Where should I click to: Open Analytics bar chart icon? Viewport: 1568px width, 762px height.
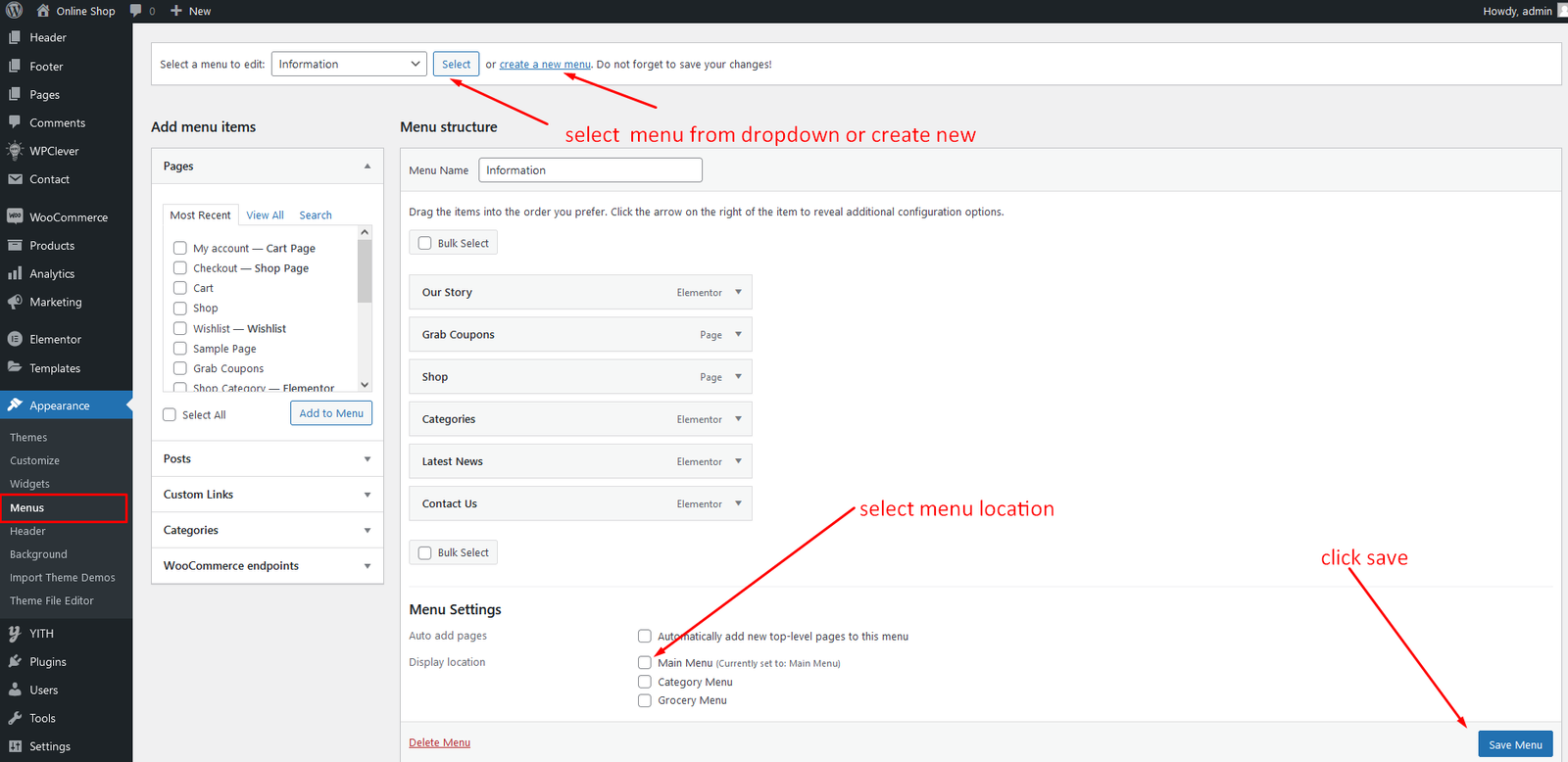(15, 273)
